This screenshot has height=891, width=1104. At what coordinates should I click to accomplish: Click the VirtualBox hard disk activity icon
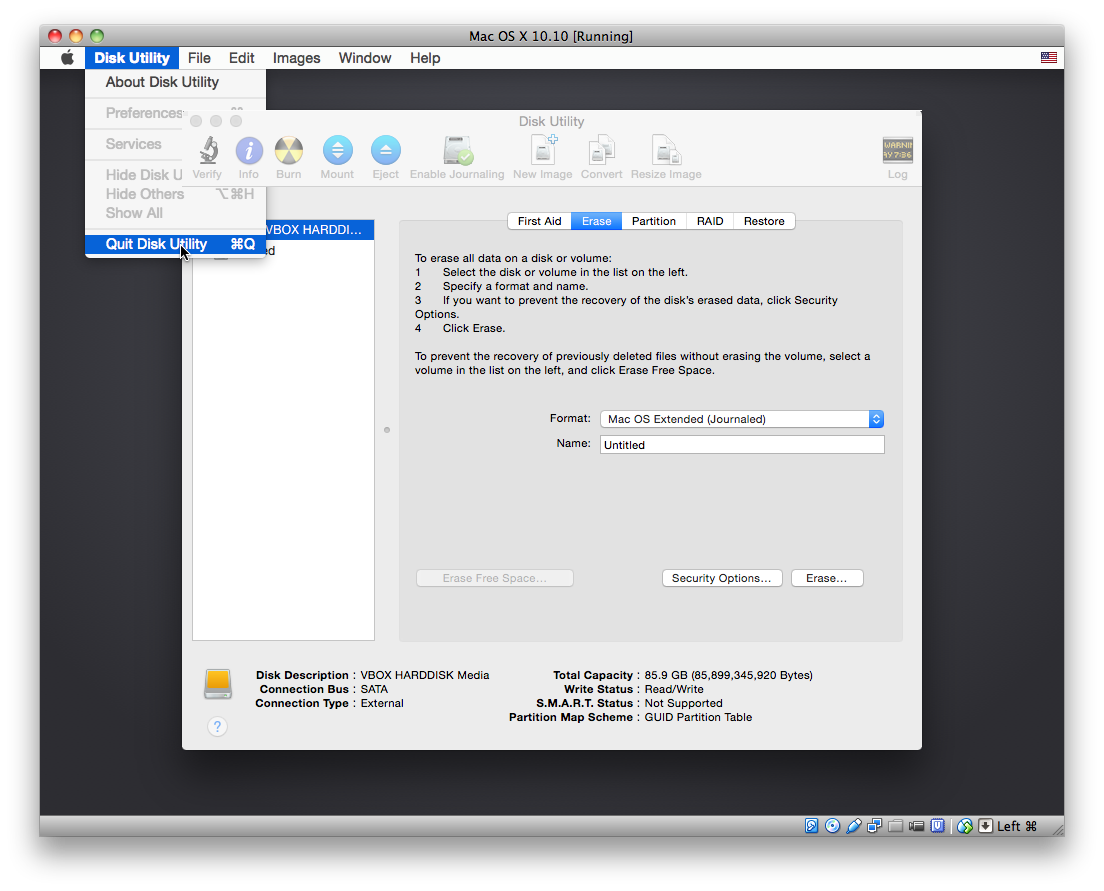(811, 825)
